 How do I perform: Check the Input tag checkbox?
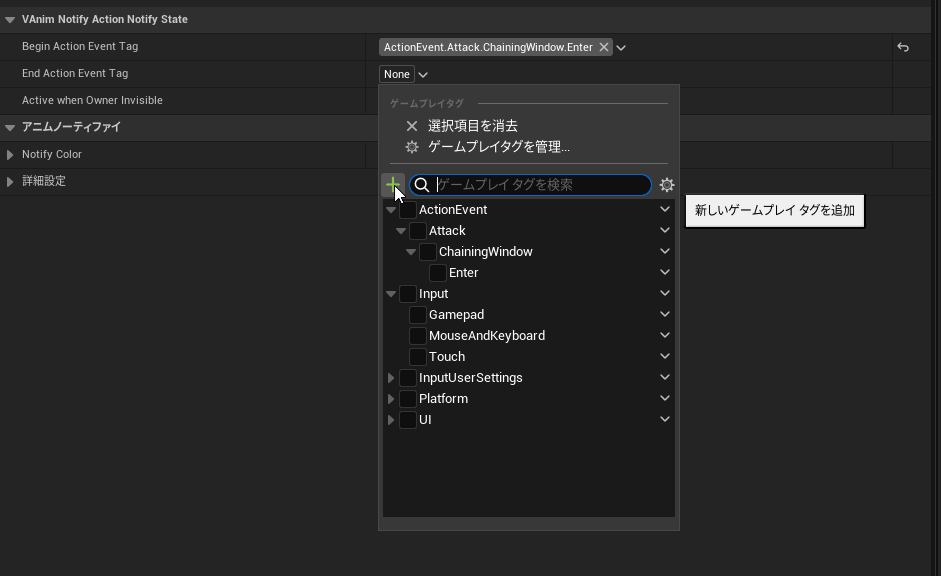[x=408, y=294]
